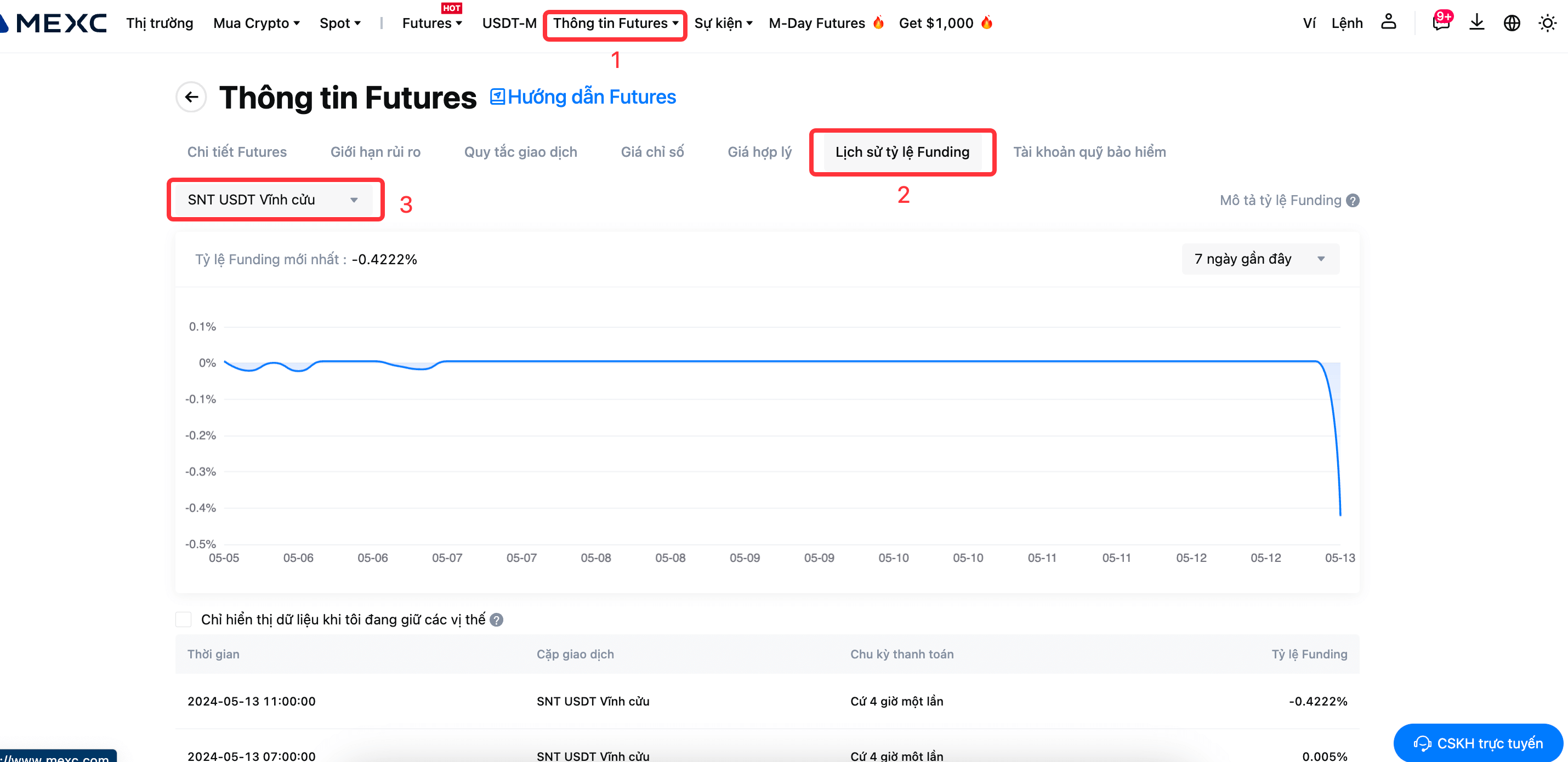
Task: Click the help icon beside position checkbox
Action: pos(496,619)
